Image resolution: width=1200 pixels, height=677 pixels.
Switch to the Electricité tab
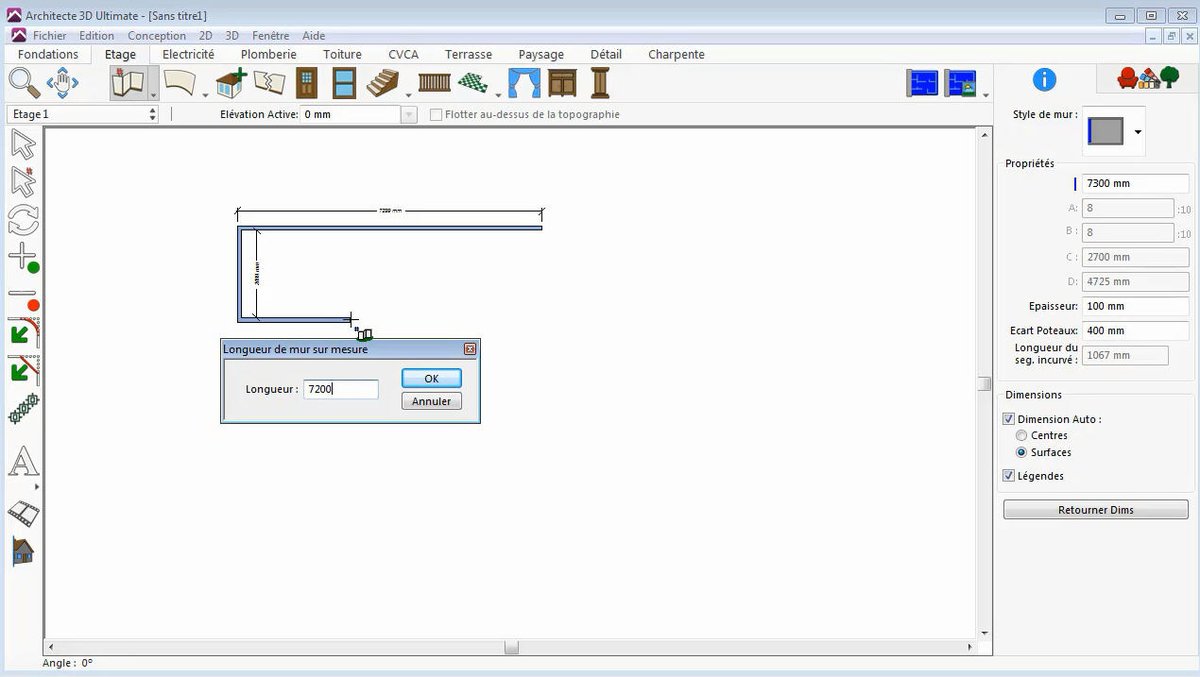[188, 54]
